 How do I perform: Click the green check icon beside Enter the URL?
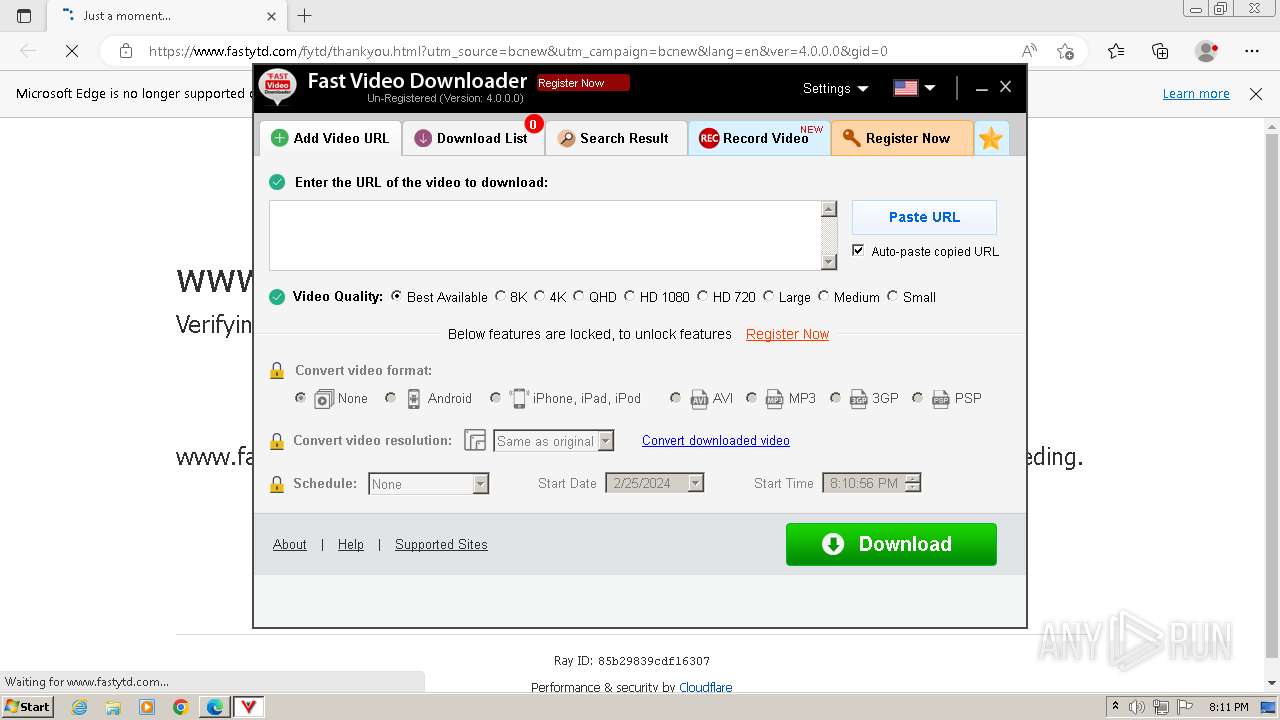(x=277, y=182)
